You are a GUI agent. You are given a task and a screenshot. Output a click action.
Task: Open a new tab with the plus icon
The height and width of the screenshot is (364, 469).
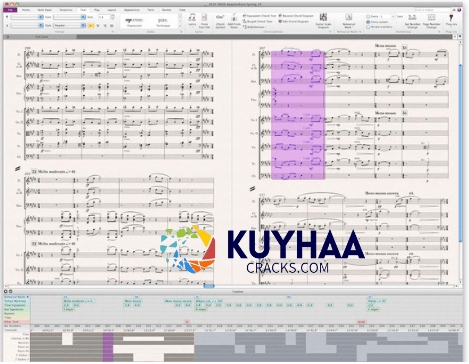[455, 36]
